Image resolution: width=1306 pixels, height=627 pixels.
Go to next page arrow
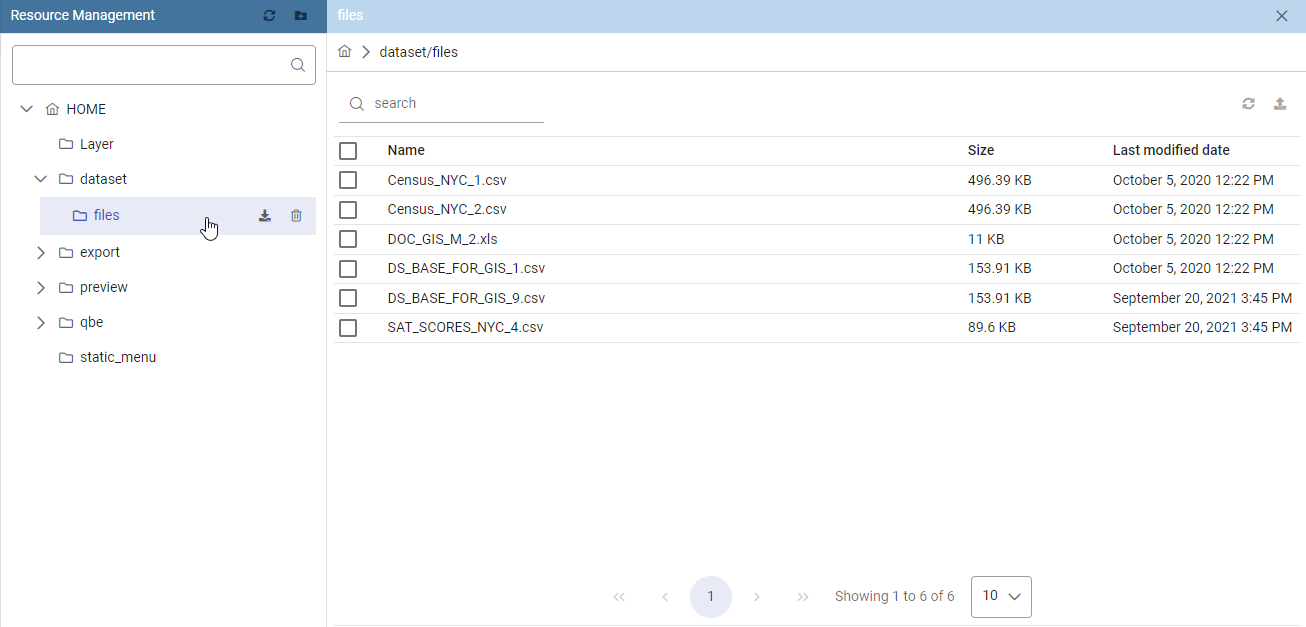[x=757, y=597]
